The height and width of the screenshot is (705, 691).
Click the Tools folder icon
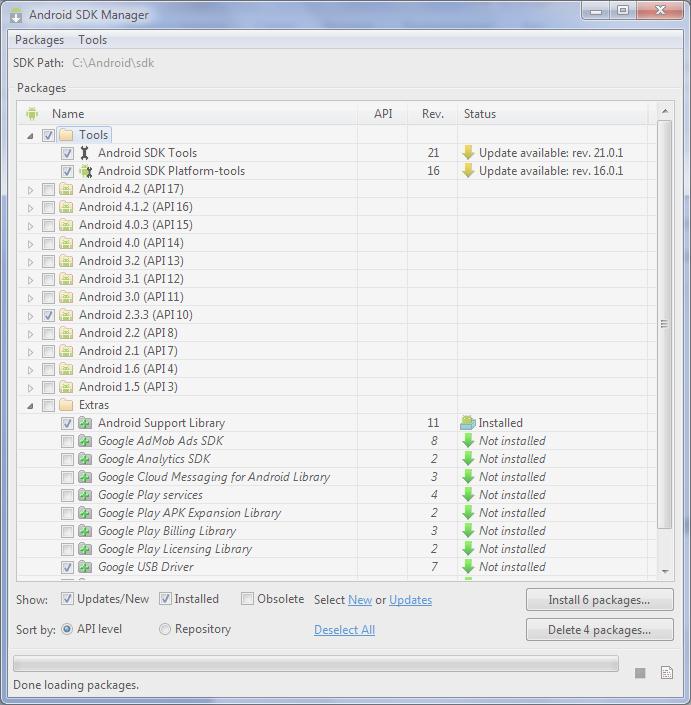66,135
